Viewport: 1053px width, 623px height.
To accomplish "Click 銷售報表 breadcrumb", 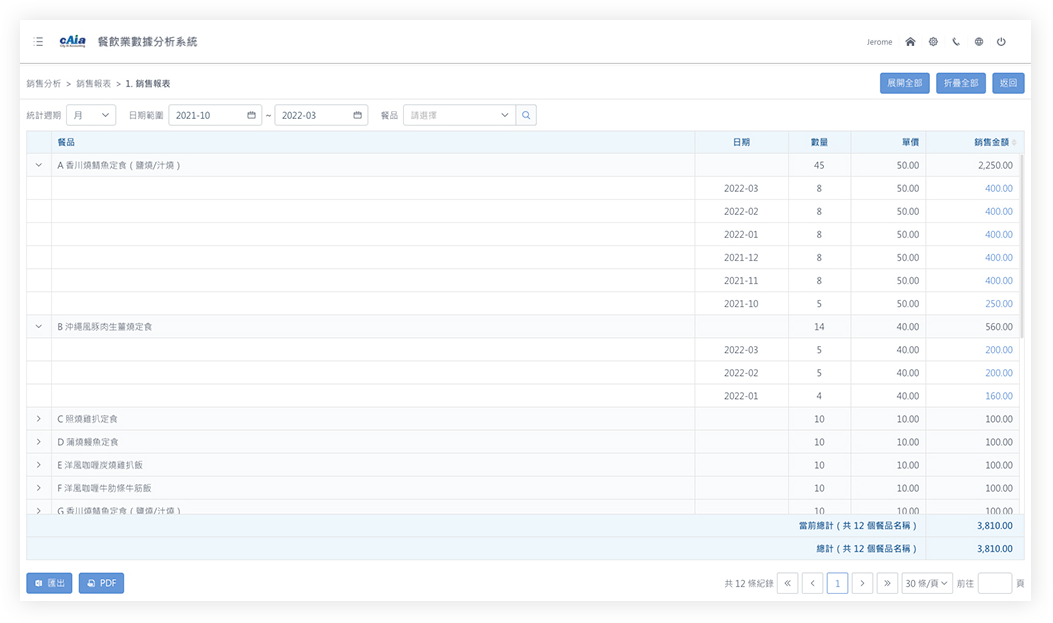I will point(93,83).
